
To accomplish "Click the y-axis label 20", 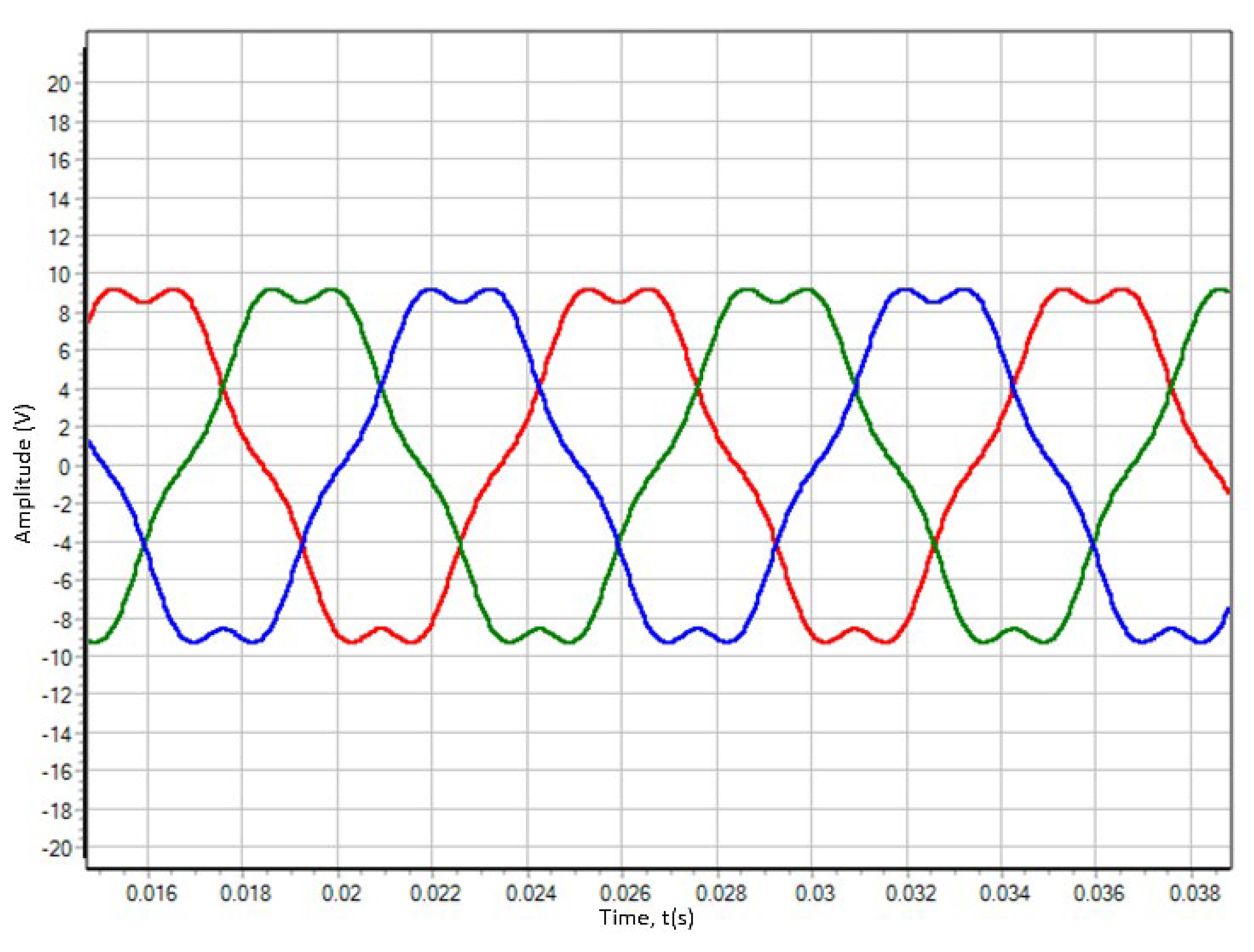I will (59, 84).
